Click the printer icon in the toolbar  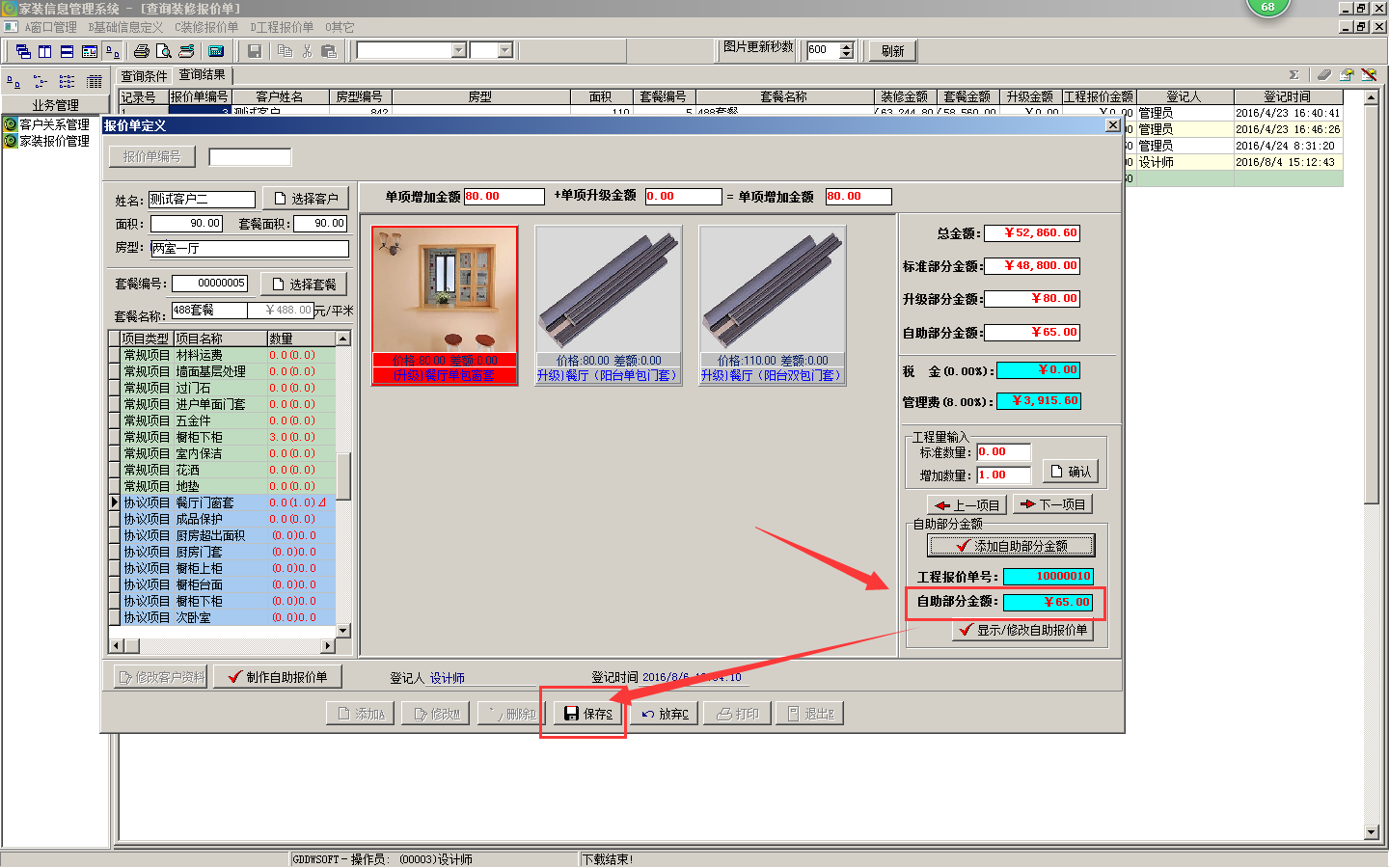(x=142, y=51)
